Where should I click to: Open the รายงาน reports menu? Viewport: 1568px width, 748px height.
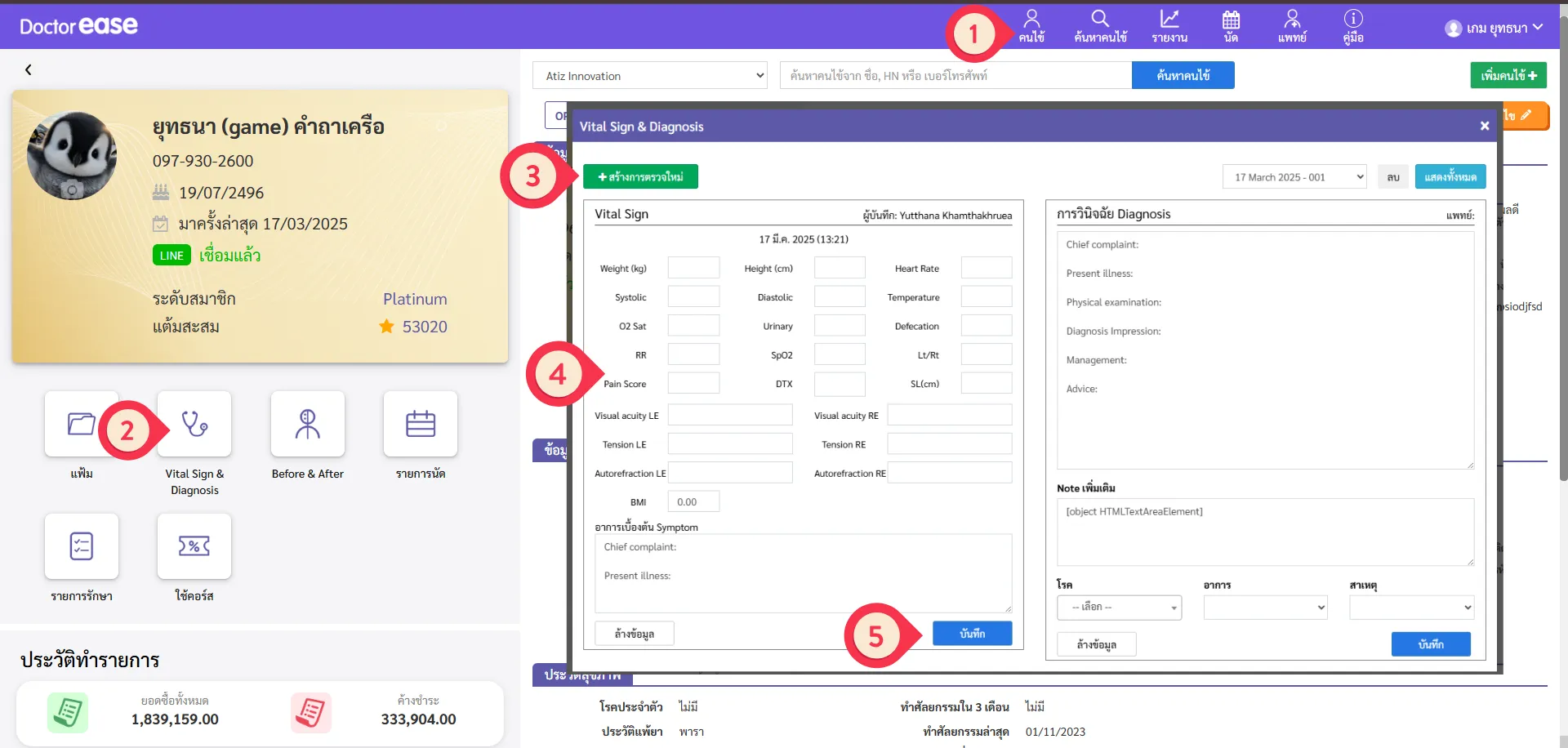pos(1169,26)
